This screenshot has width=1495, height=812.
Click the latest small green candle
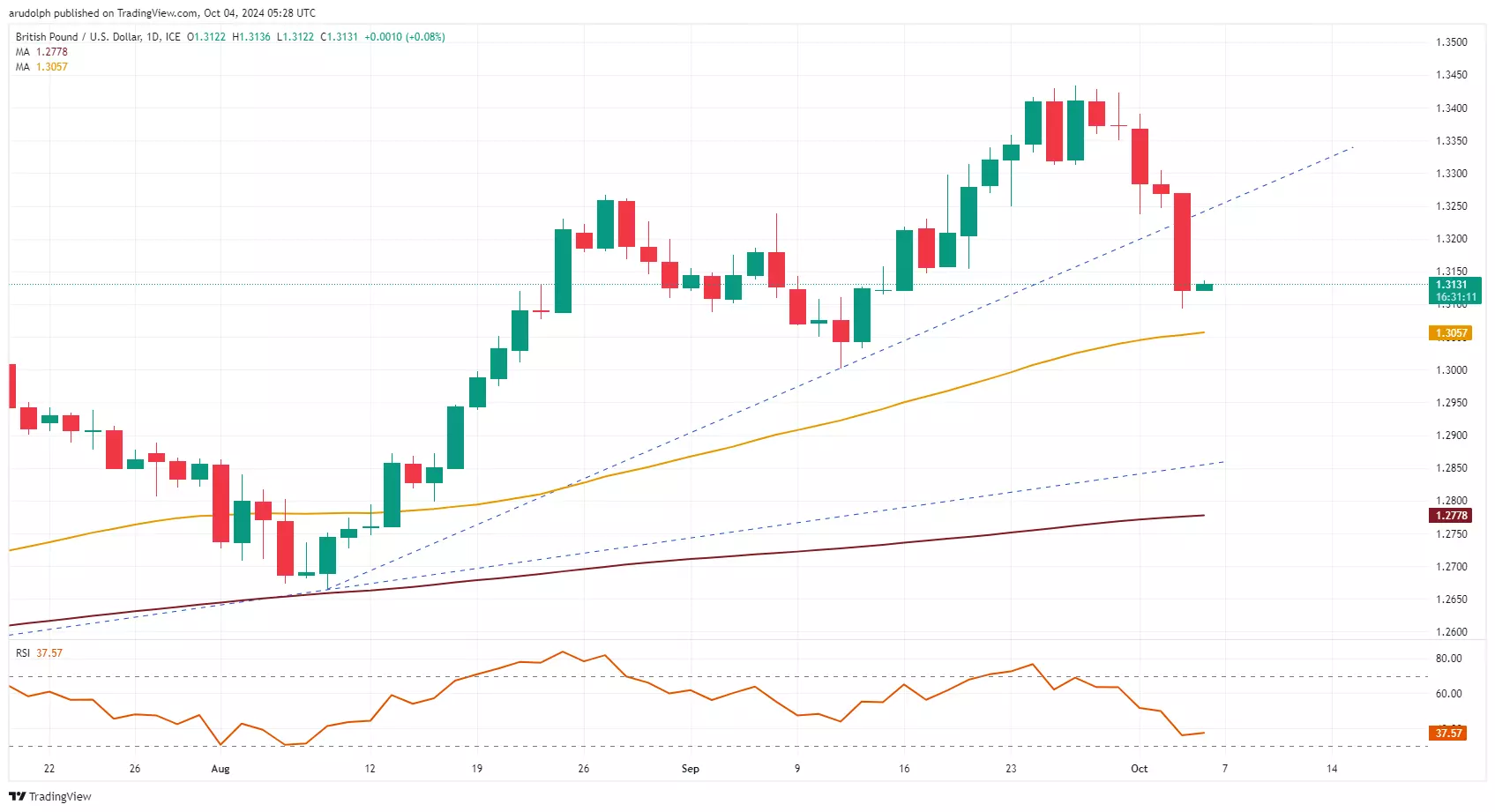(1204, 287)
